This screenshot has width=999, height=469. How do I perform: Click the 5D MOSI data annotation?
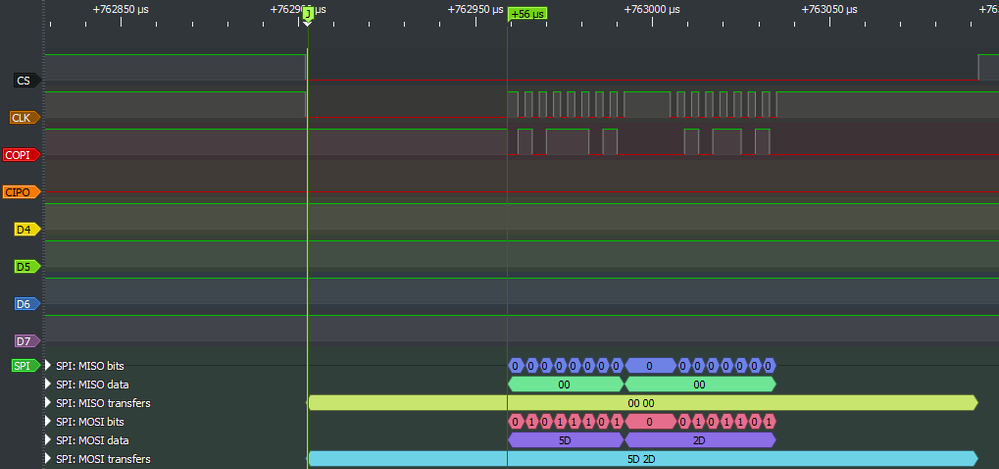pos(565,440)
